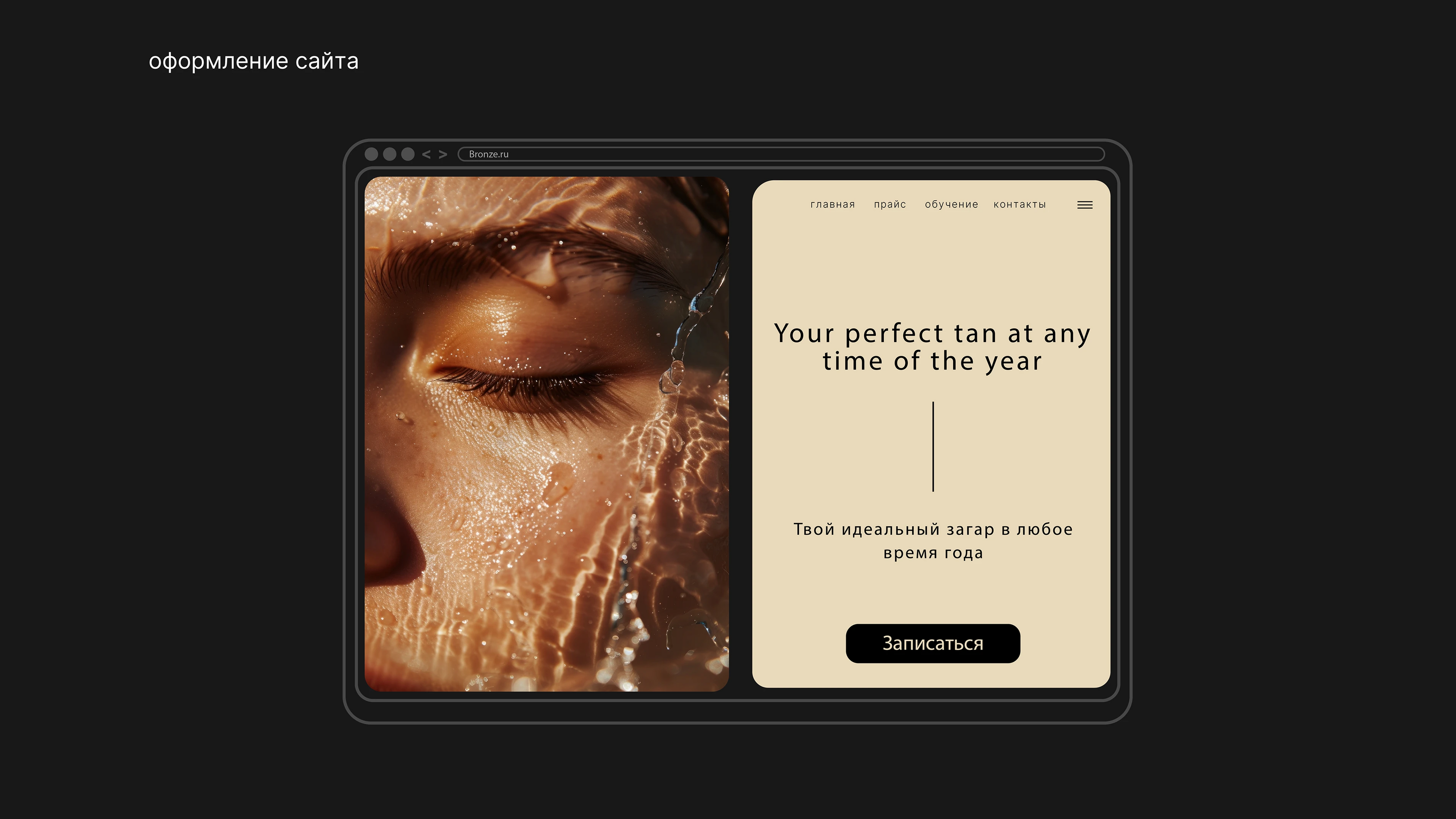
Task: Open the hamburger menu icon
Action: coord(1085,205)
